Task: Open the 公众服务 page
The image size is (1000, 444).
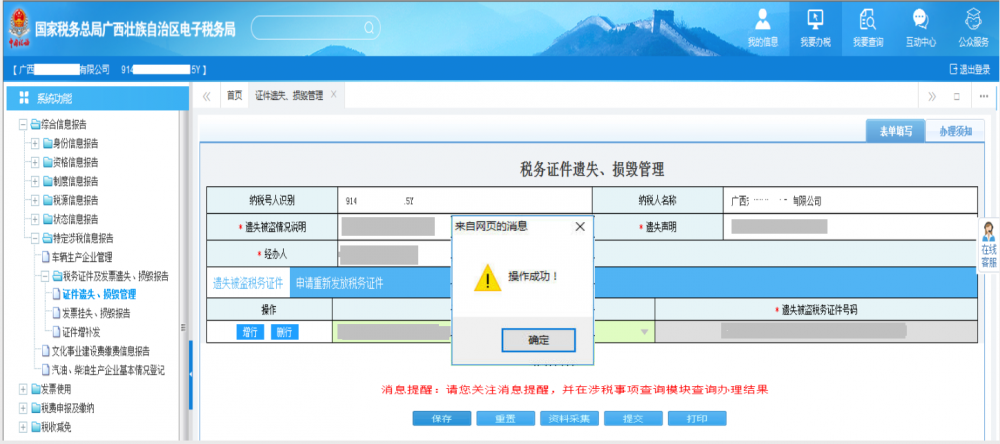Action: [x=972, y=26]
